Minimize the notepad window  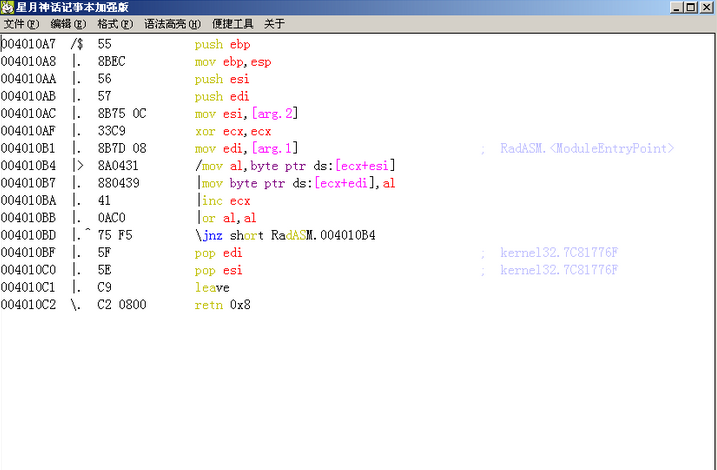click(x=677, y=7)
